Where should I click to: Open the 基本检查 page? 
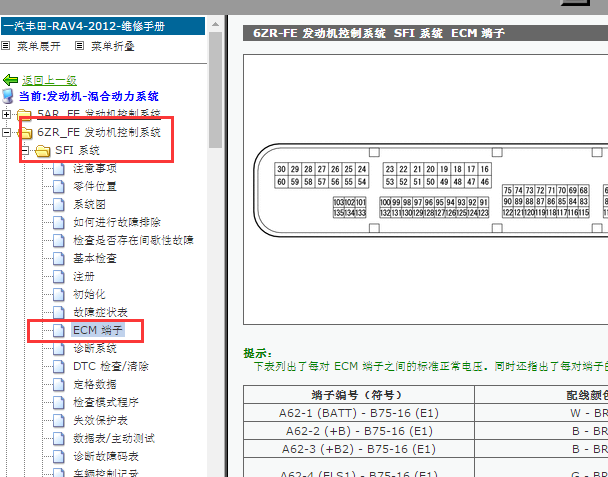pyautogui.click(x=95, y=258)
